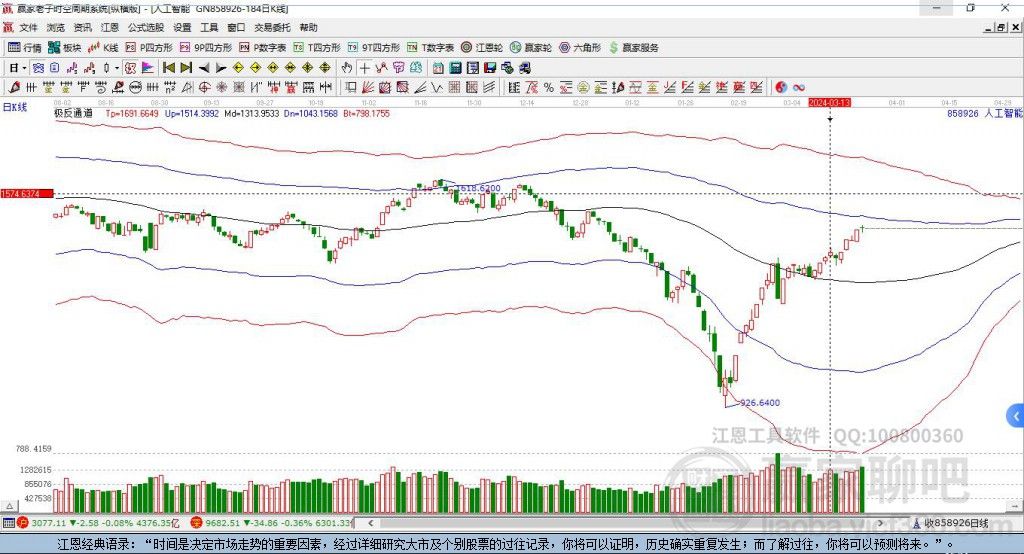The height and width of the screenshot is (554, 1024).
Task: Click the 1574.6374 price marker
Action: click(27, 194)
